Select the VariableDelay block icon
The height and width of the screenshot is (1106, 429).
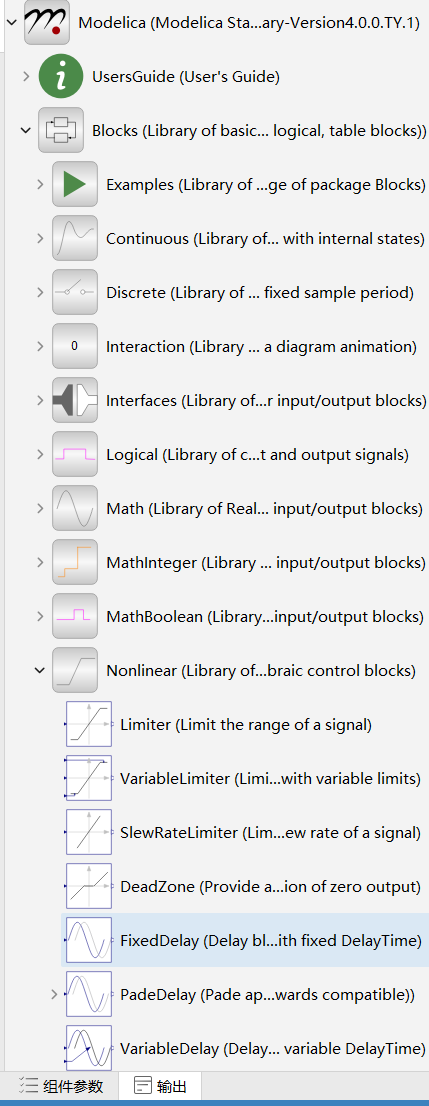[x=89, y=1047]
